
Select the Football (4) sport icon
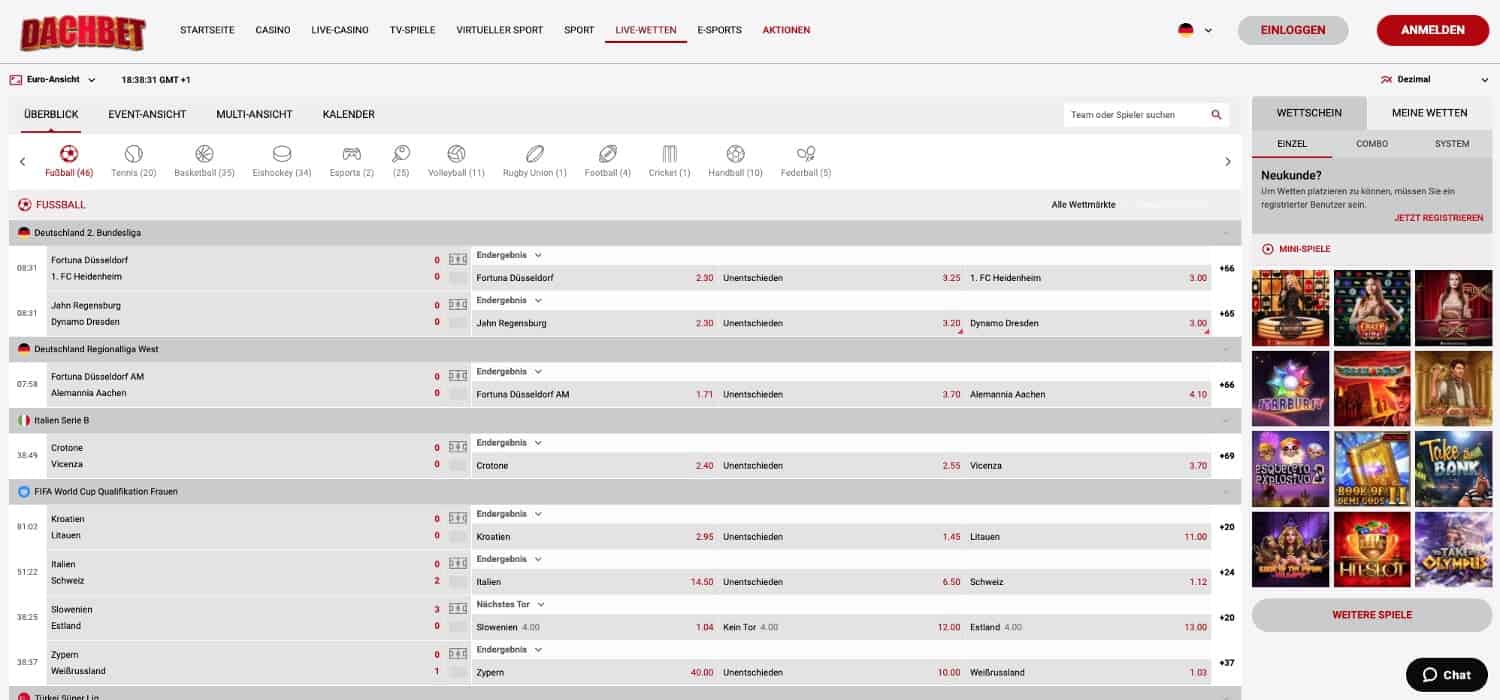[608, 154]
